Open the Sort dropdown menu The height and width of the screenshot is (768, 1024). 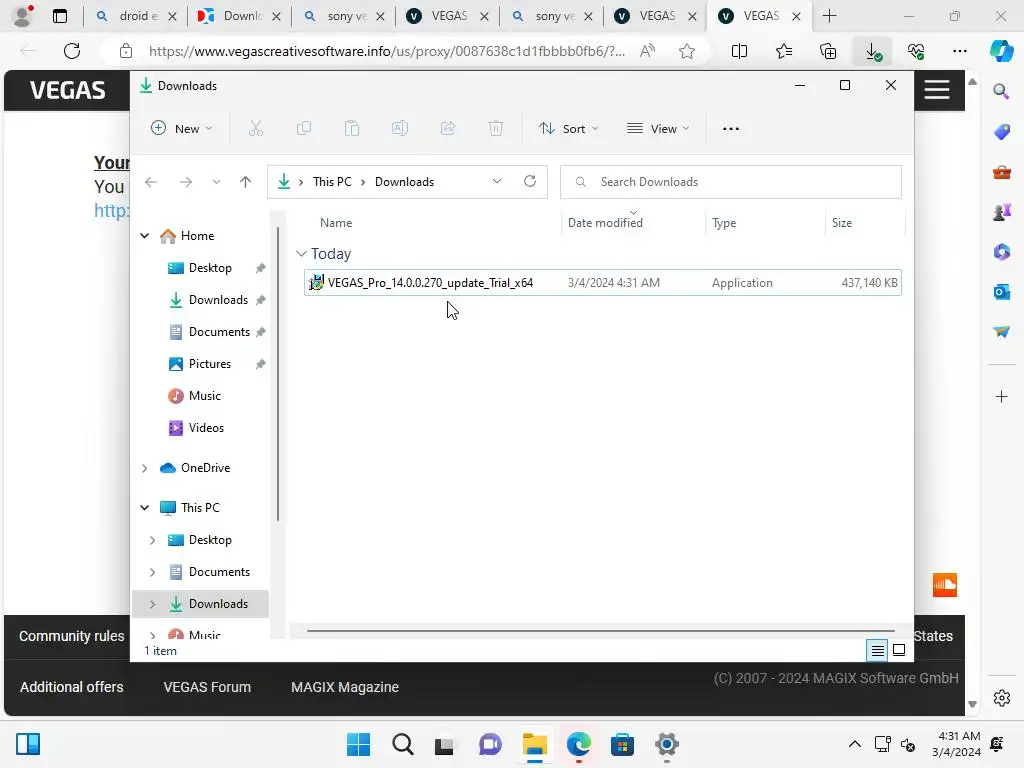coord(568,129)
